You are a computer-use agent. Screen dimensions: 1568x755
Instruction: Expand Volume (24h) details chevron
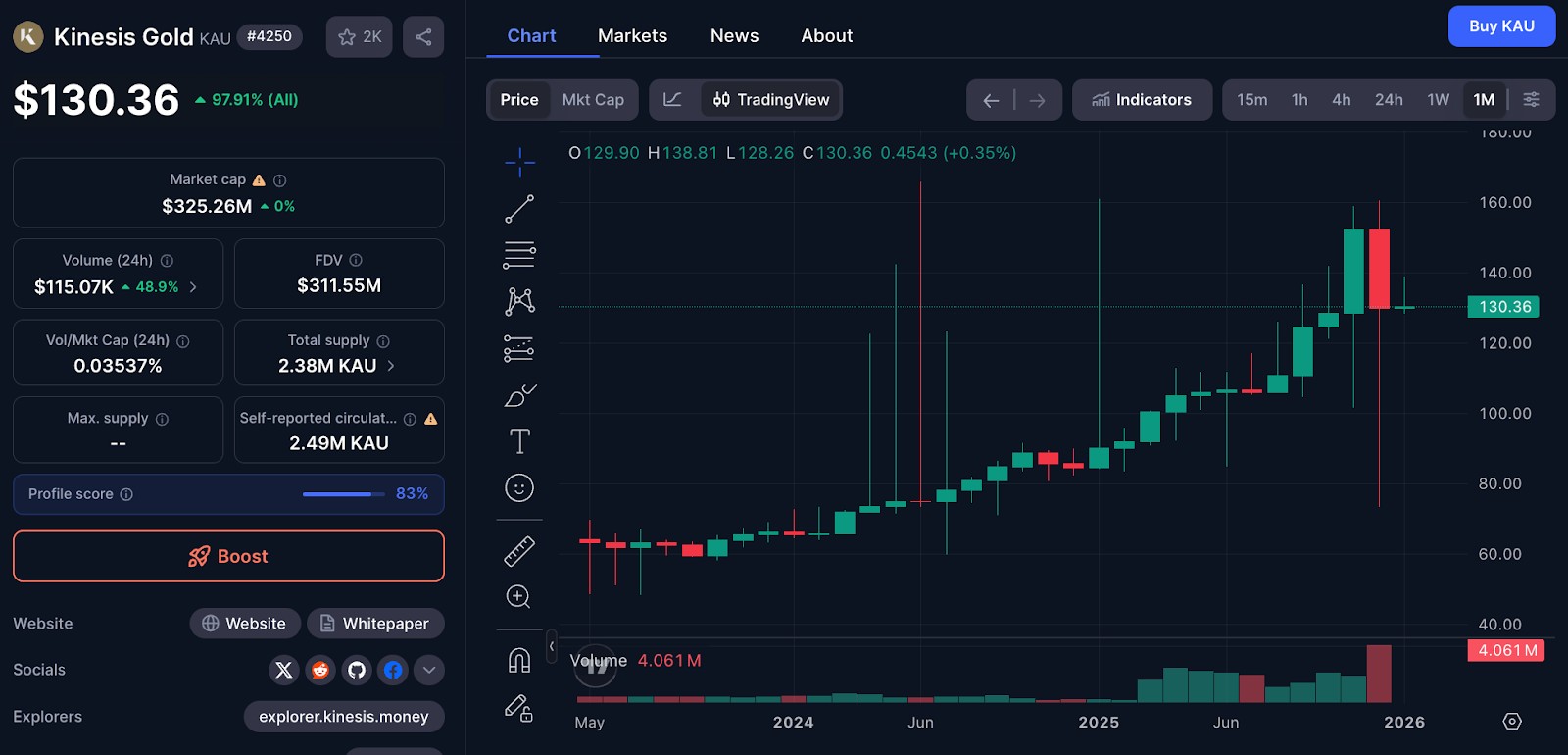tap(193, 287)
